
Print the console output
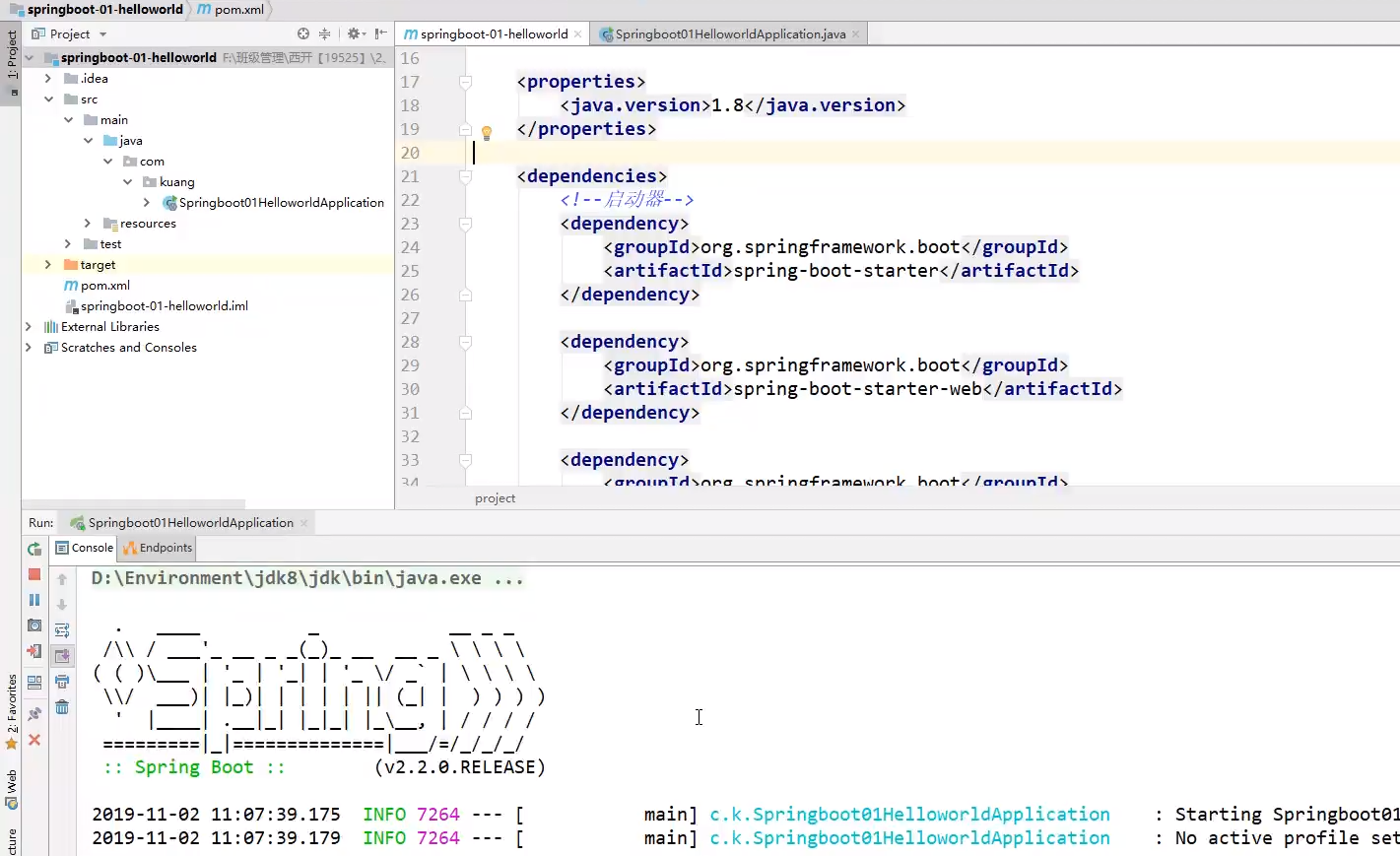[62, 682]
